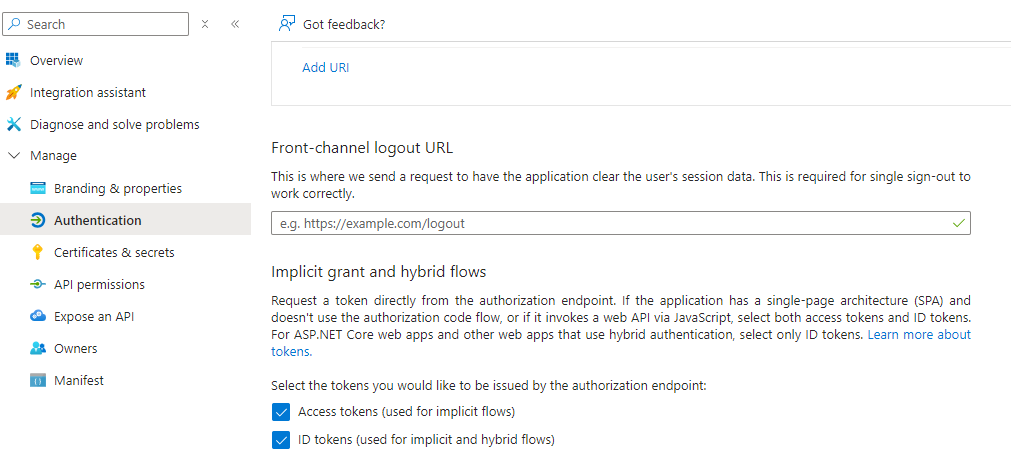Click the API permissions icon
This screenshot has width=1011, height=455.
pyautogui.click(x=38, y=284)
